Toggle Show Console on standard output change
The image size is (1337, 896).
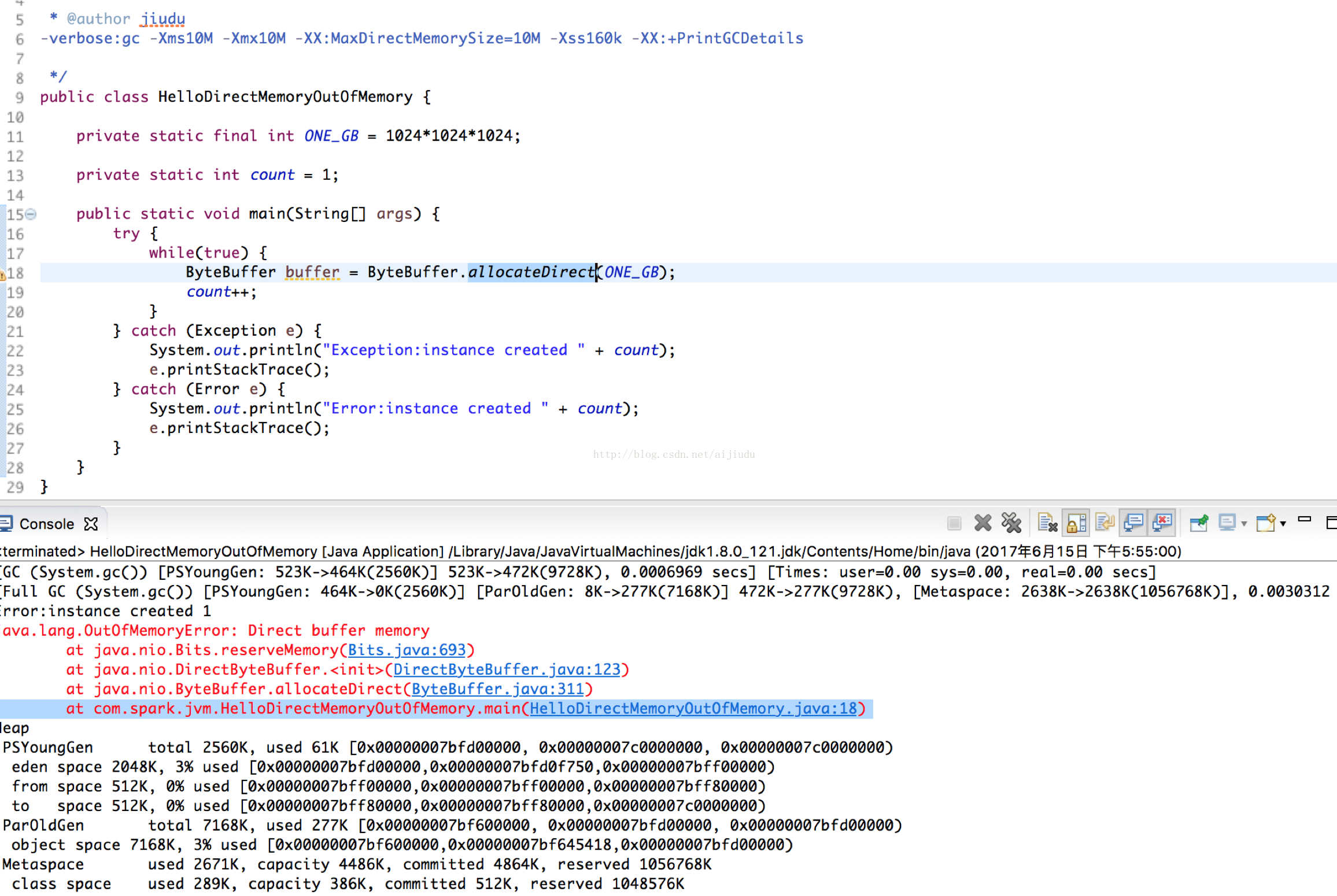(x=1133, y=523)
